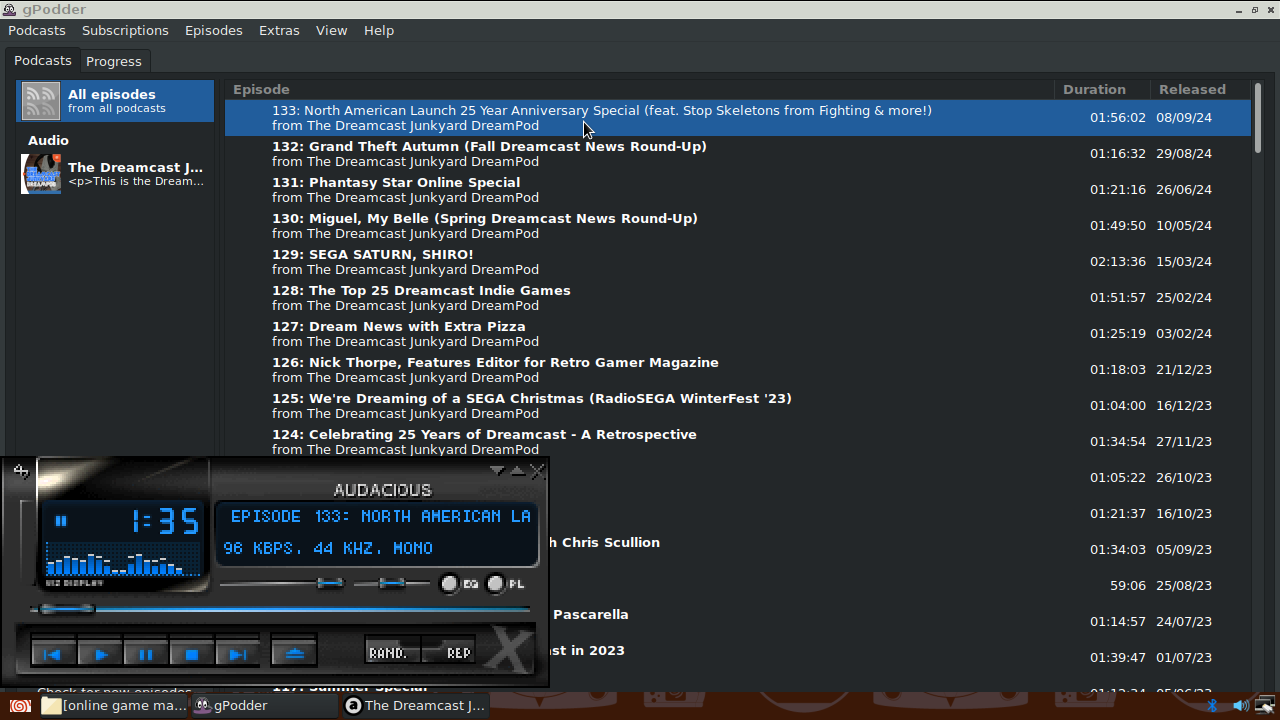Toggle the EQ equalizer button in Audacious
Image resolution: width=1280 pixels, height=720 pixels.
pyautogui.click(x=460, y=584)
